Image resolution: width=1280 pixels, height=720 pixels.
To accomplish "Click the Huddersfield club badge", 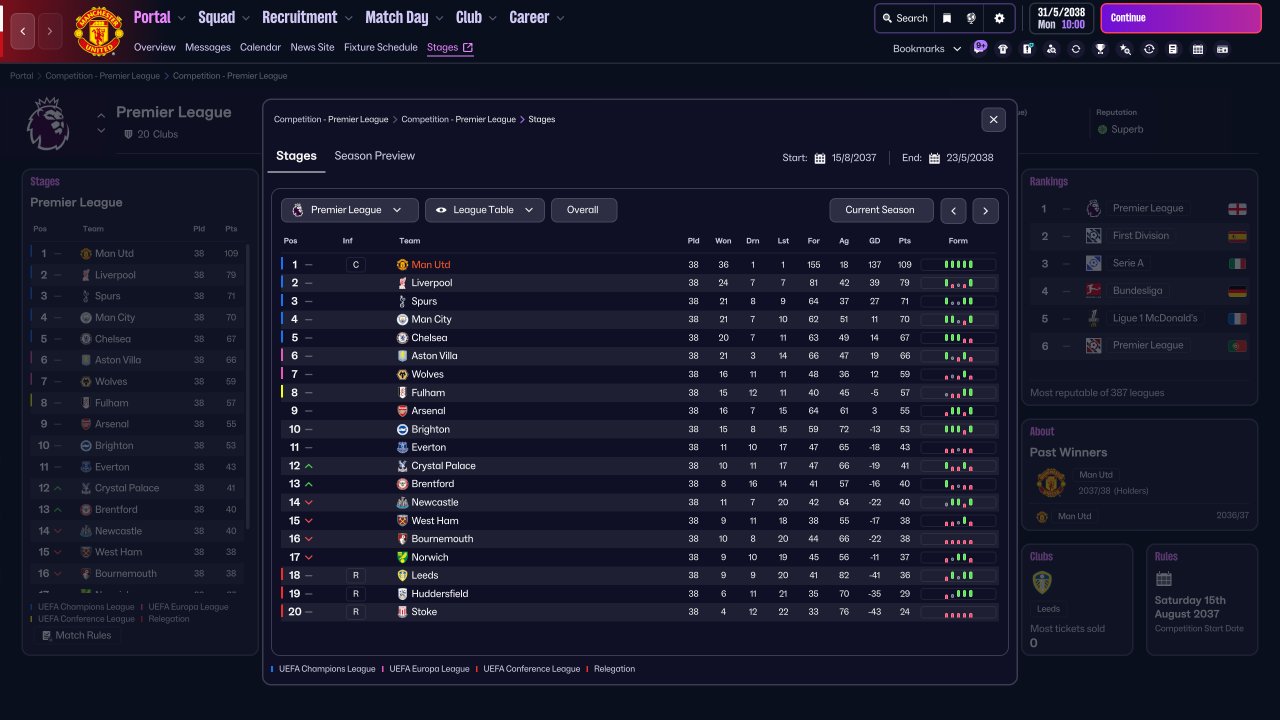I will point(402,594).
